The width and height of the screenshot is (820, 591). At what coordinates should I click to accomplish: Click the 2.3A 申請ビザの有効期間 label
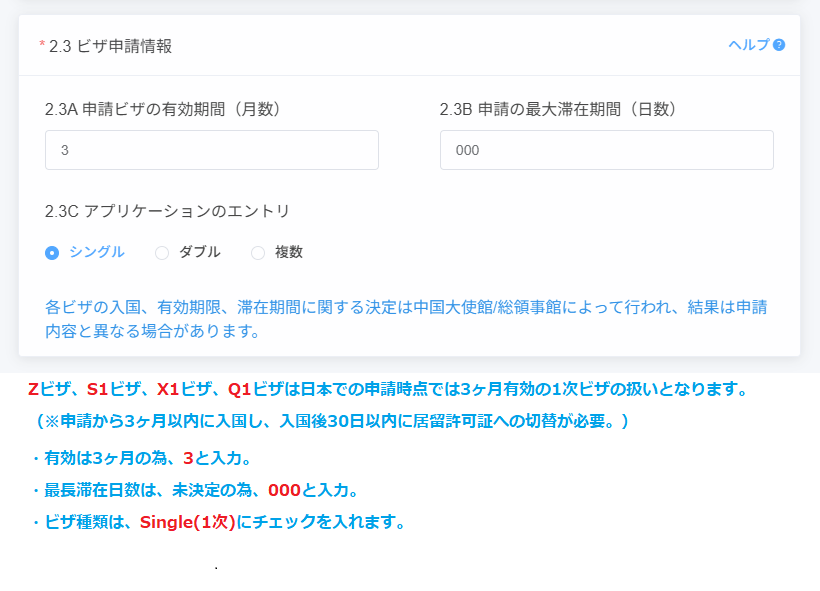click(x=163, y=109)
